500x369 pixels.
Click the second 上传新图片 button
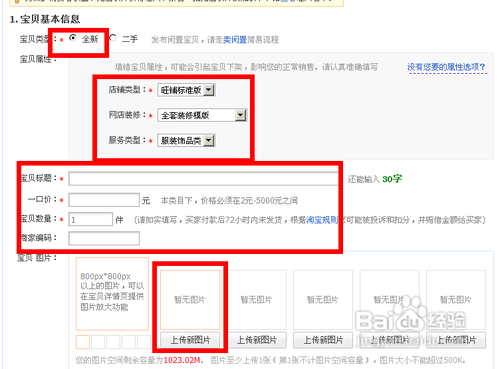pyautogui.click(x=257, y=340)
